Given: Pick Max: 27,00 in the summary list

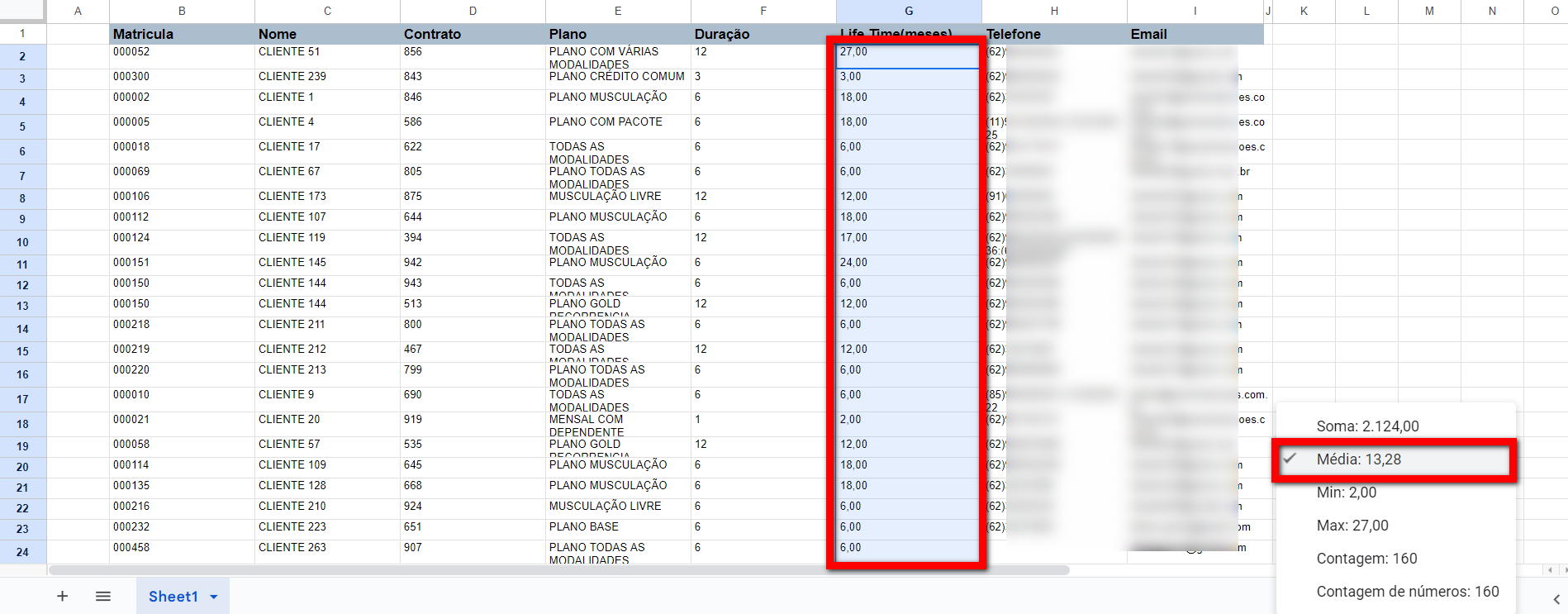Looking at the screenshot, I should tap(1352, 526).
